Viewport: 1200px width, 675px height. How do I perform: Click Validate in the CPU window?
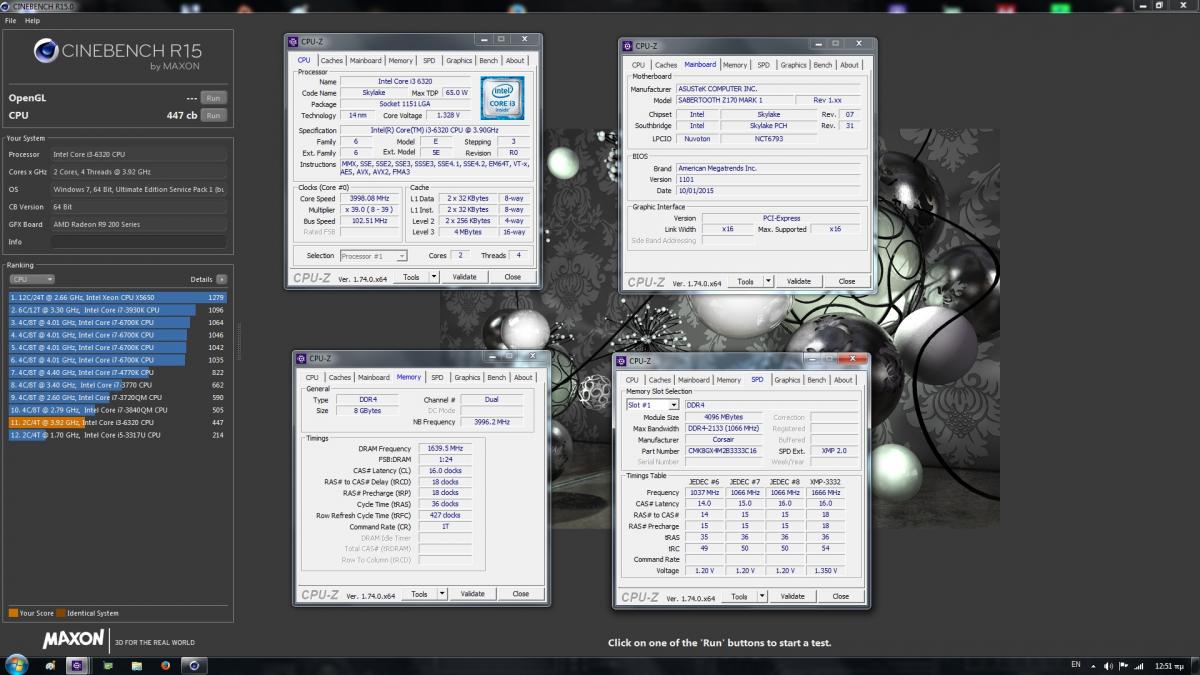coord(464,277)
